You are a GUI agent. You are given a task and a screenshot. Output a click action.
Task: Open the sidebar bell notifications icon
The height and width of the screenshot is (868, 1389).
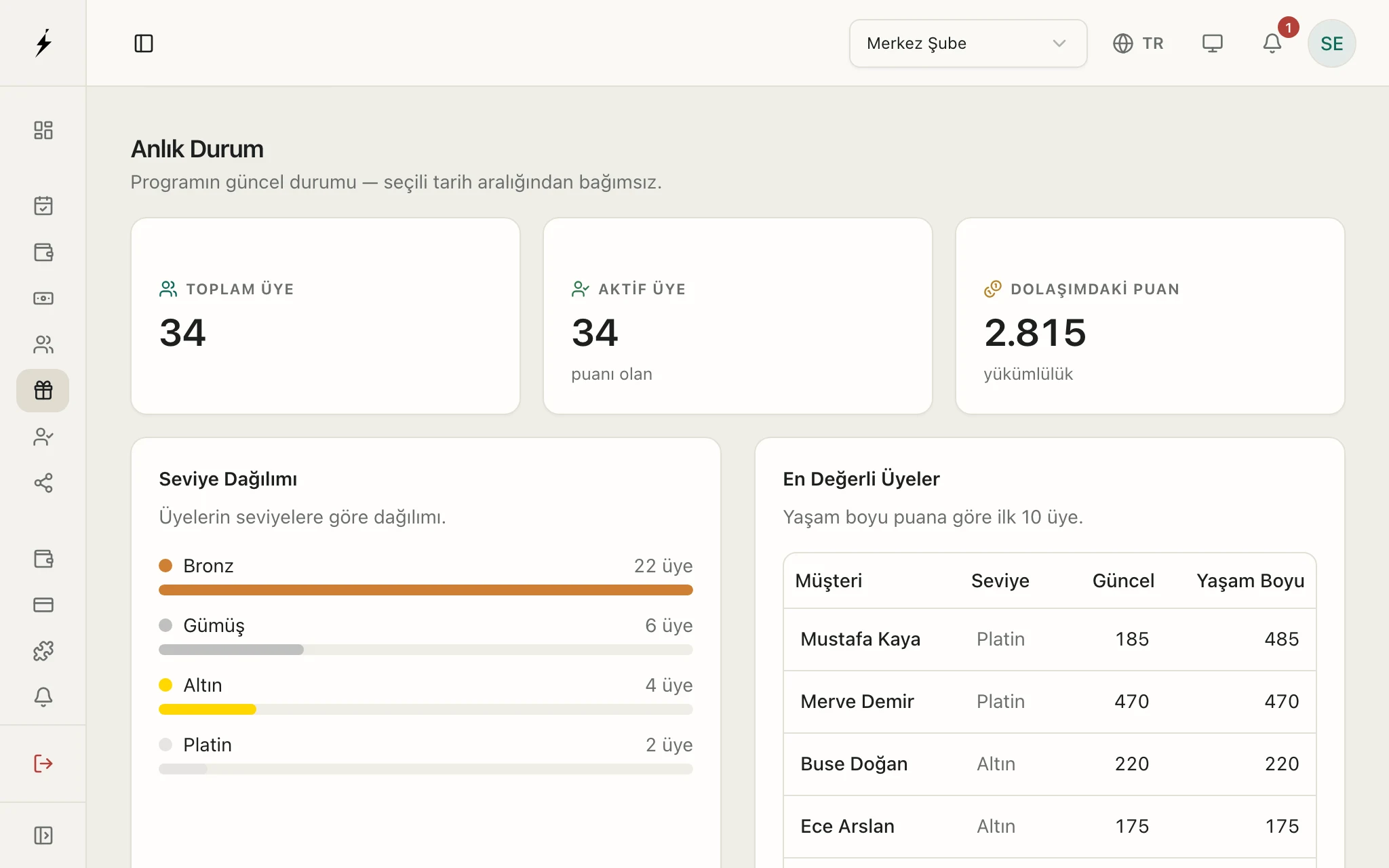[43, 697]
